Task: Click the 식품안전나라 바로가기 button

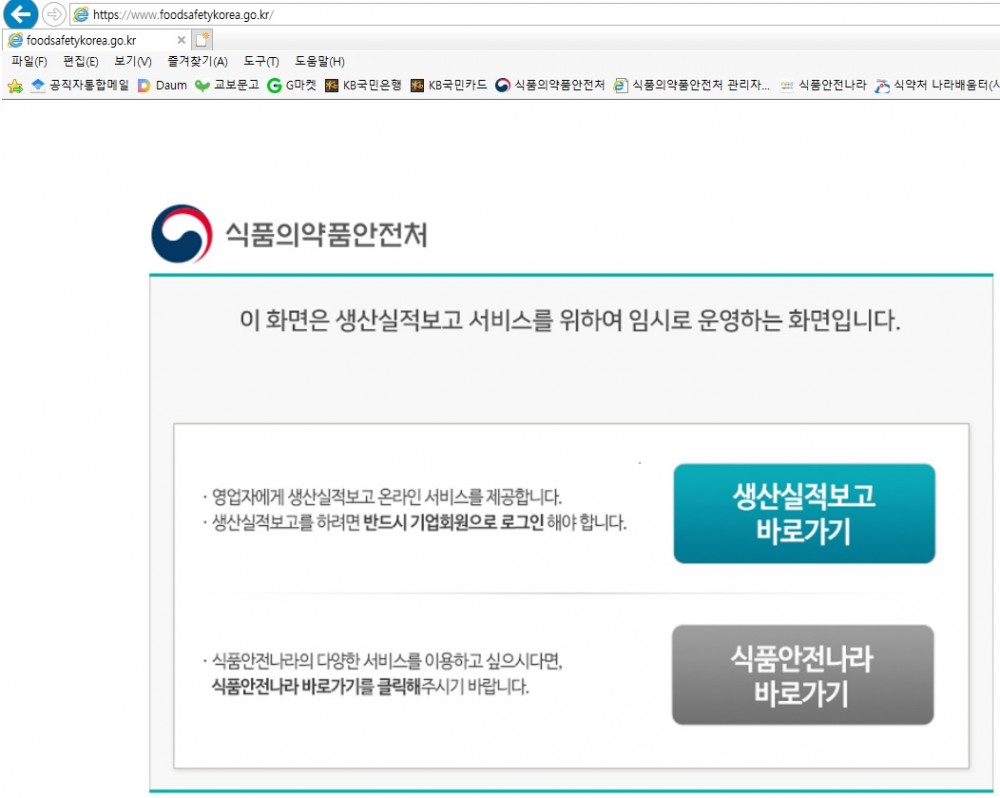Action: [803, 675]
